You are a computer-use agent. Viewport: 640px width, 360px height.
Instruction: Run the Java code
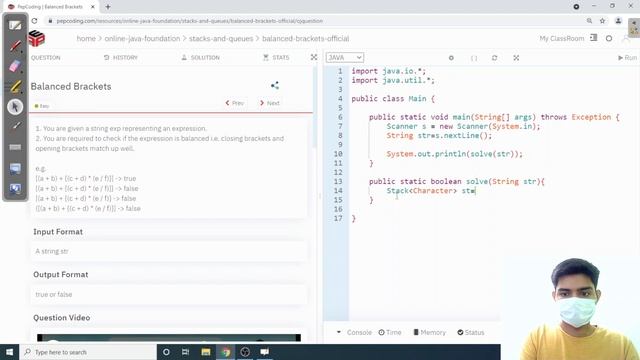pyautogui.click(x=627, y=58)
